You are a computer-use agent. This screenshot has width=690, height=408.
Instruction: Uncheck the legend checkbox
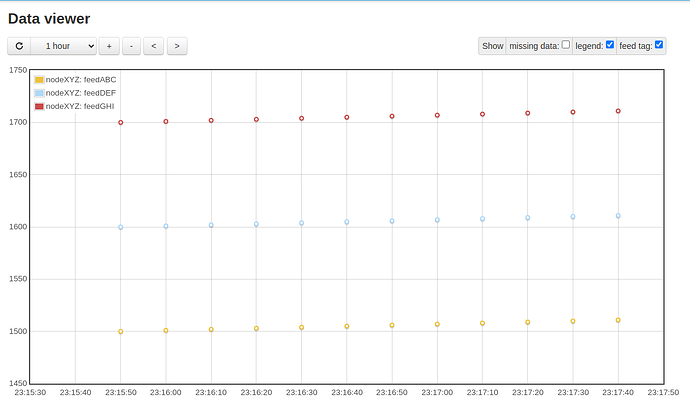coord(610,44)
